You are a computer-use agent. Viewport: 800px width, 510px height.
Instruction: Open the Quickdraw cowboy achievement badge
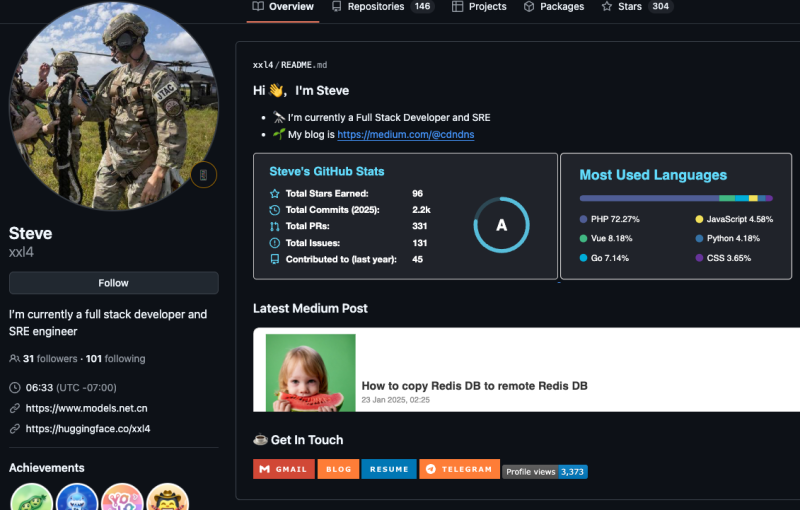click(x=167, y=498)
